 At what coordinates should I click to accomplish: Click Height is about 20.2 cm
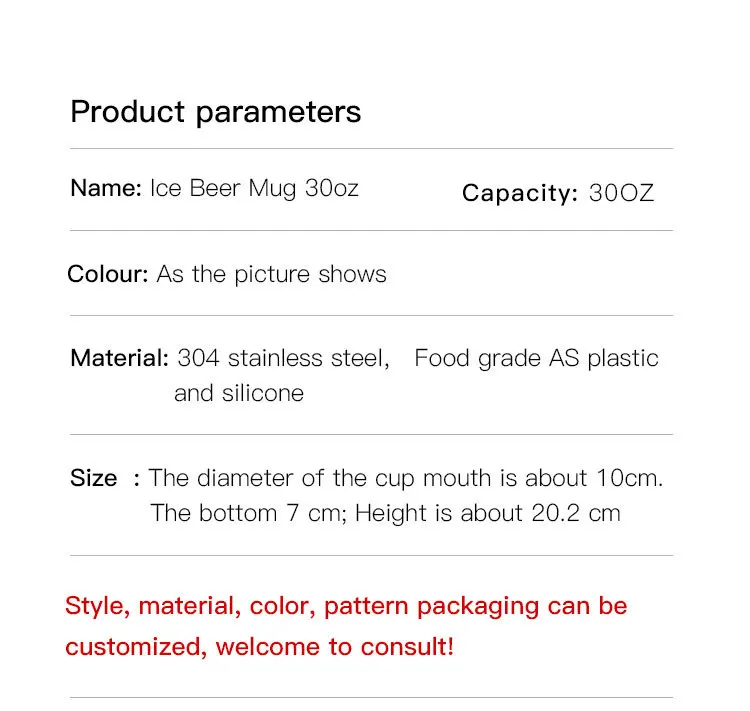[487, 513]
